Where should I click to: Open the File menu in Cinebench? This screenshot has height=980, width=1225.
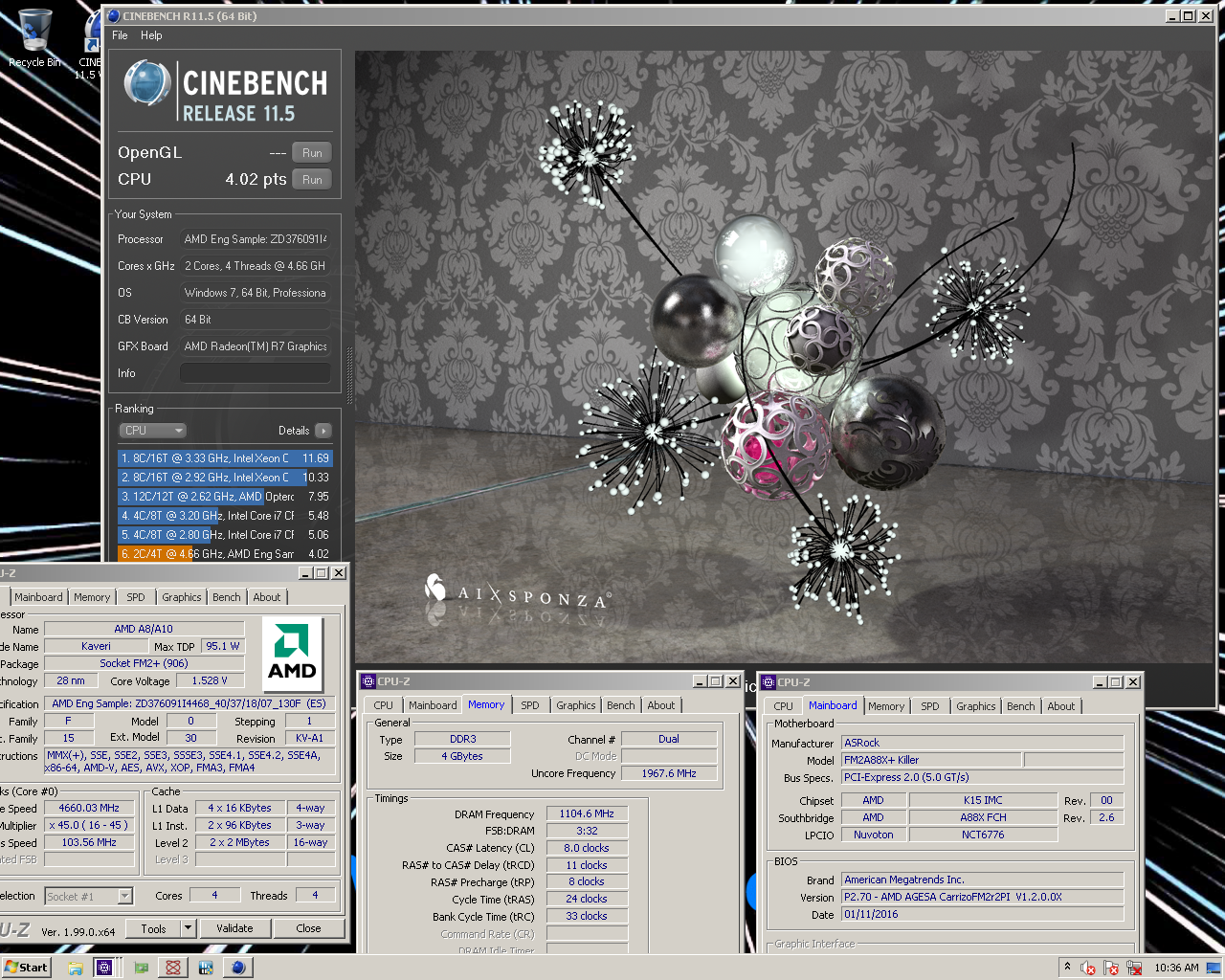(x=120, y=35)
